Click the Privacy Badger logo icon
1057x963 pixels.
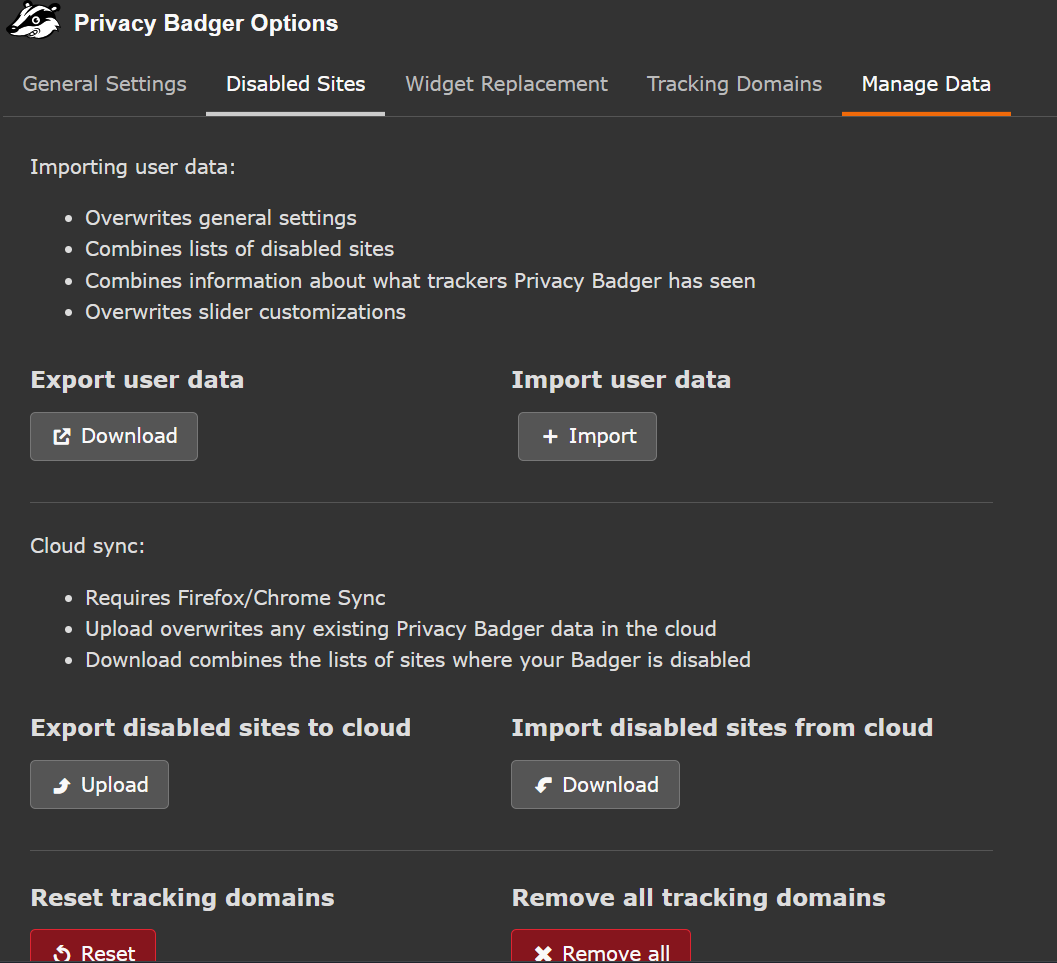click(34, 20)
